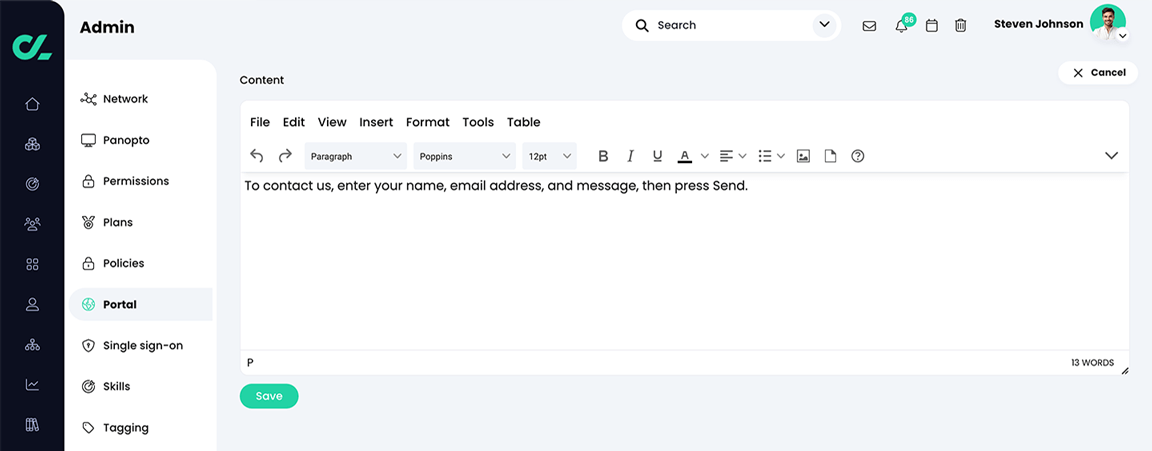Open the group users icon in left rail
This screenshot has width=1152, height=451.
pos(32,224)
